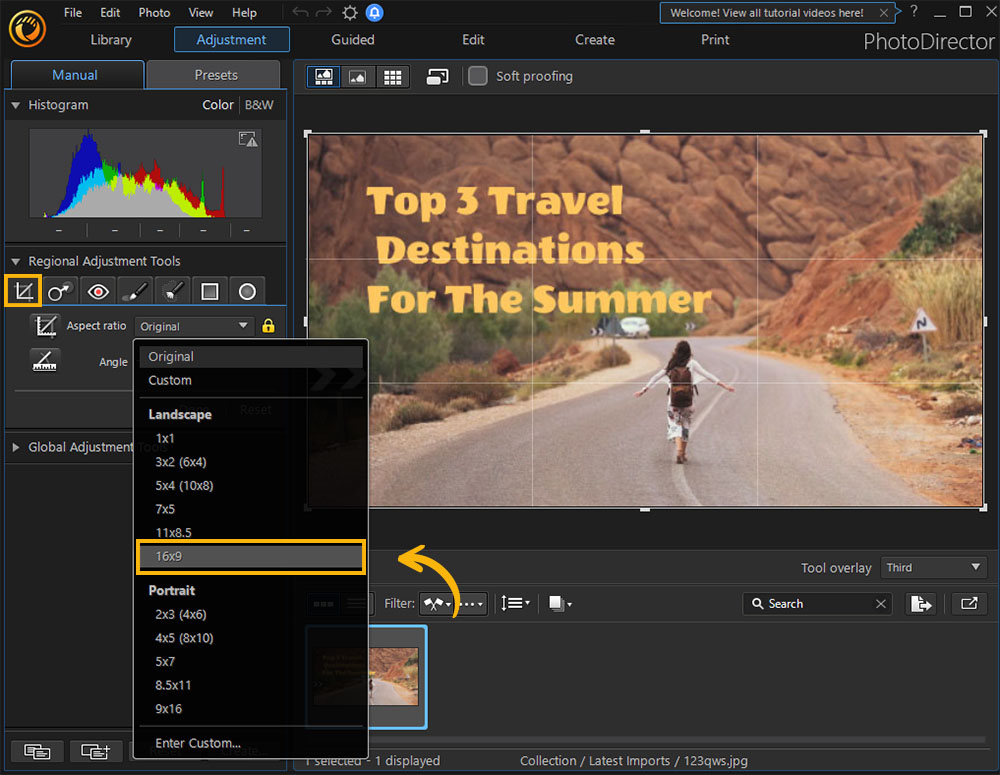
Task: Select the Radial Filter tool
Action: pyautogui.click(x=246, y=290)
